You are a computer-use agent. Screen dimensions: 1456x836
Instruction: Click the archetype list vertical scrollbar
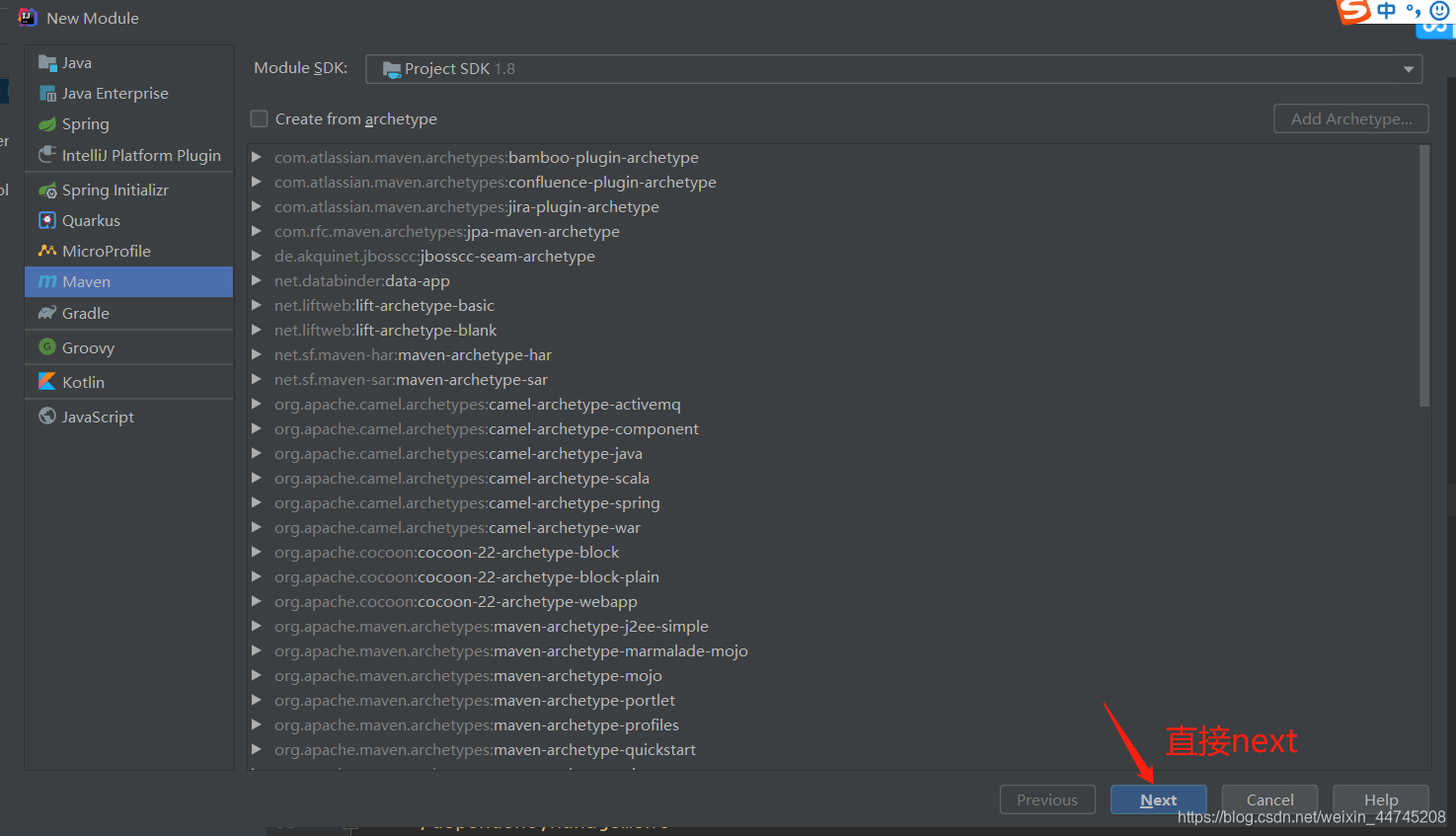pos(1424,276)
